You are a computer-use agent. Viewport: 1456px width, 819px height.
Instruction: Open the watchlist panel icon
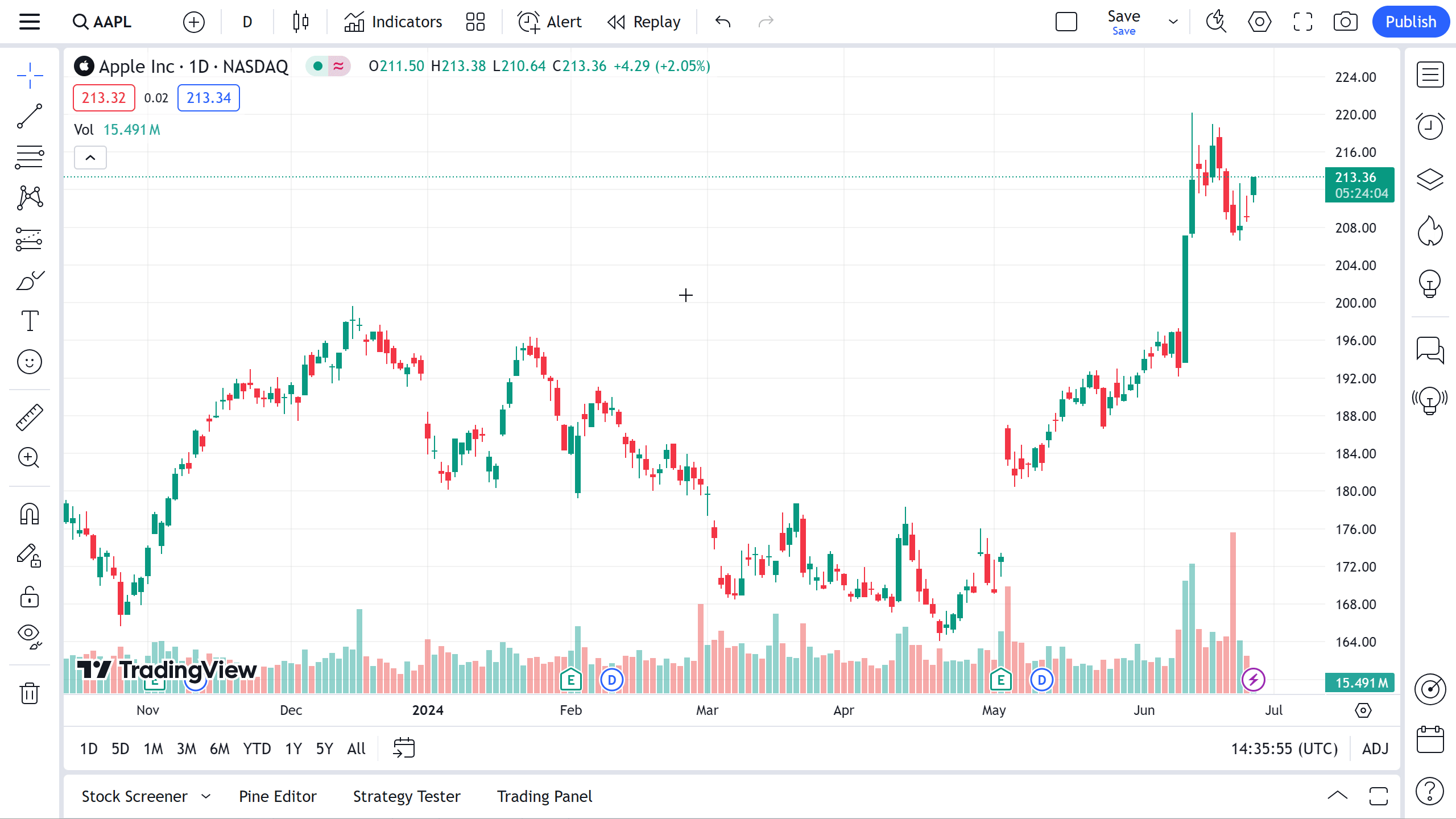coord(1430,75)
